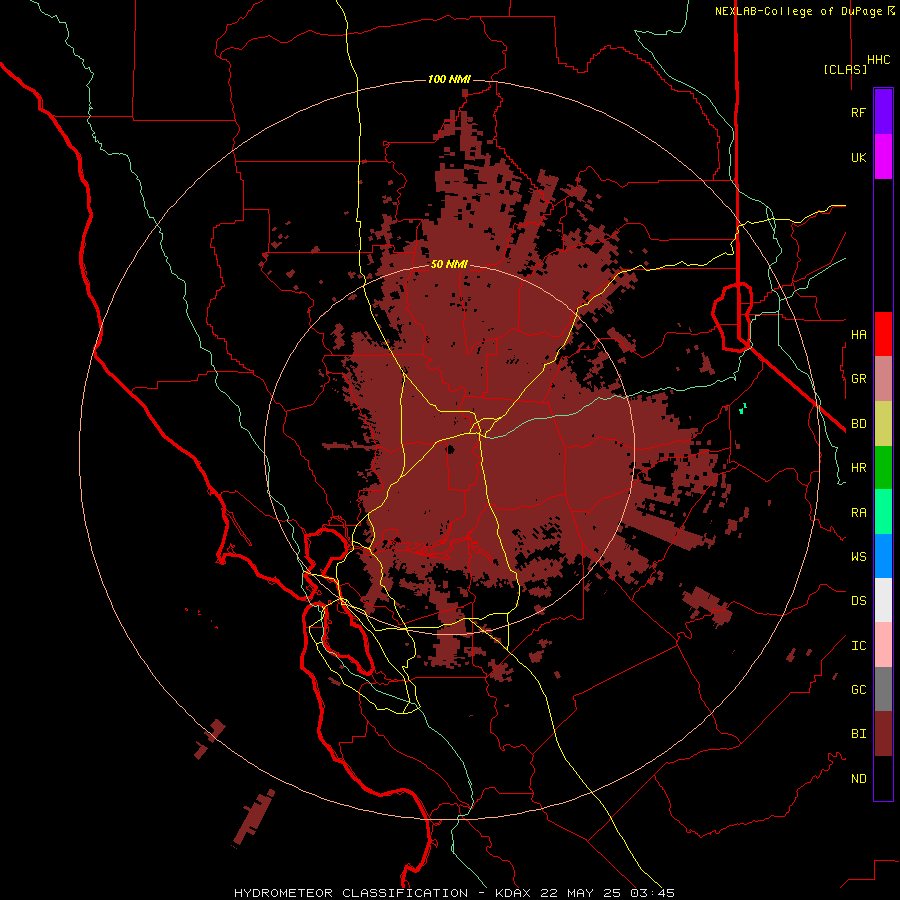Image resolution: width=900 pixels, height=900 pixels.
Task: Select the GR pinkish legend swatch
Action: coord(883,378)
